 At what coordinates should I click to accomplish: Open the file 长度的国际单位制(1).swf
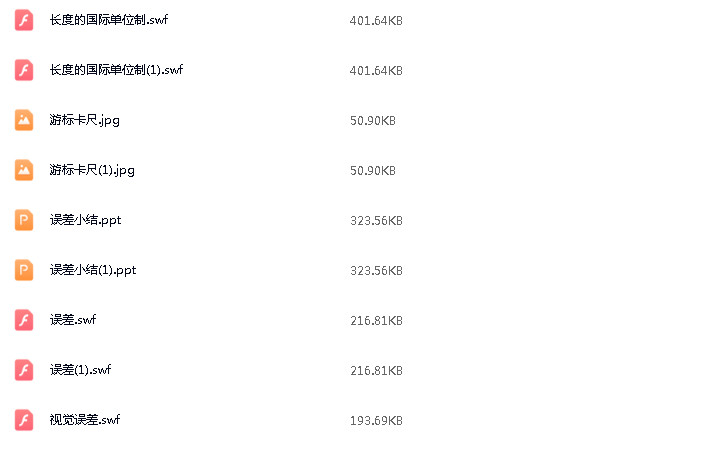point(116,70)
